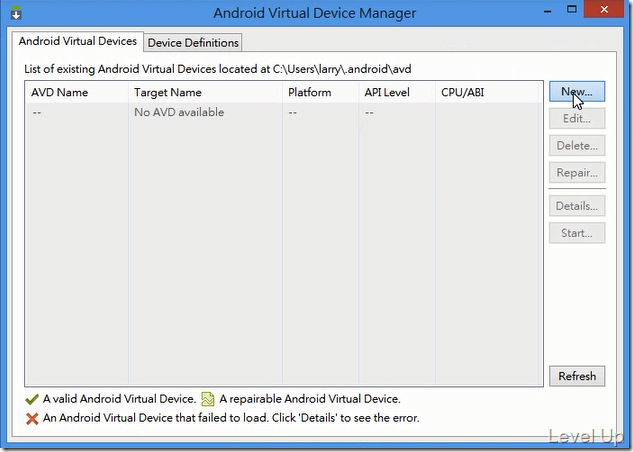Click the repairable AVD legend icon

click(x=208, y=399)
